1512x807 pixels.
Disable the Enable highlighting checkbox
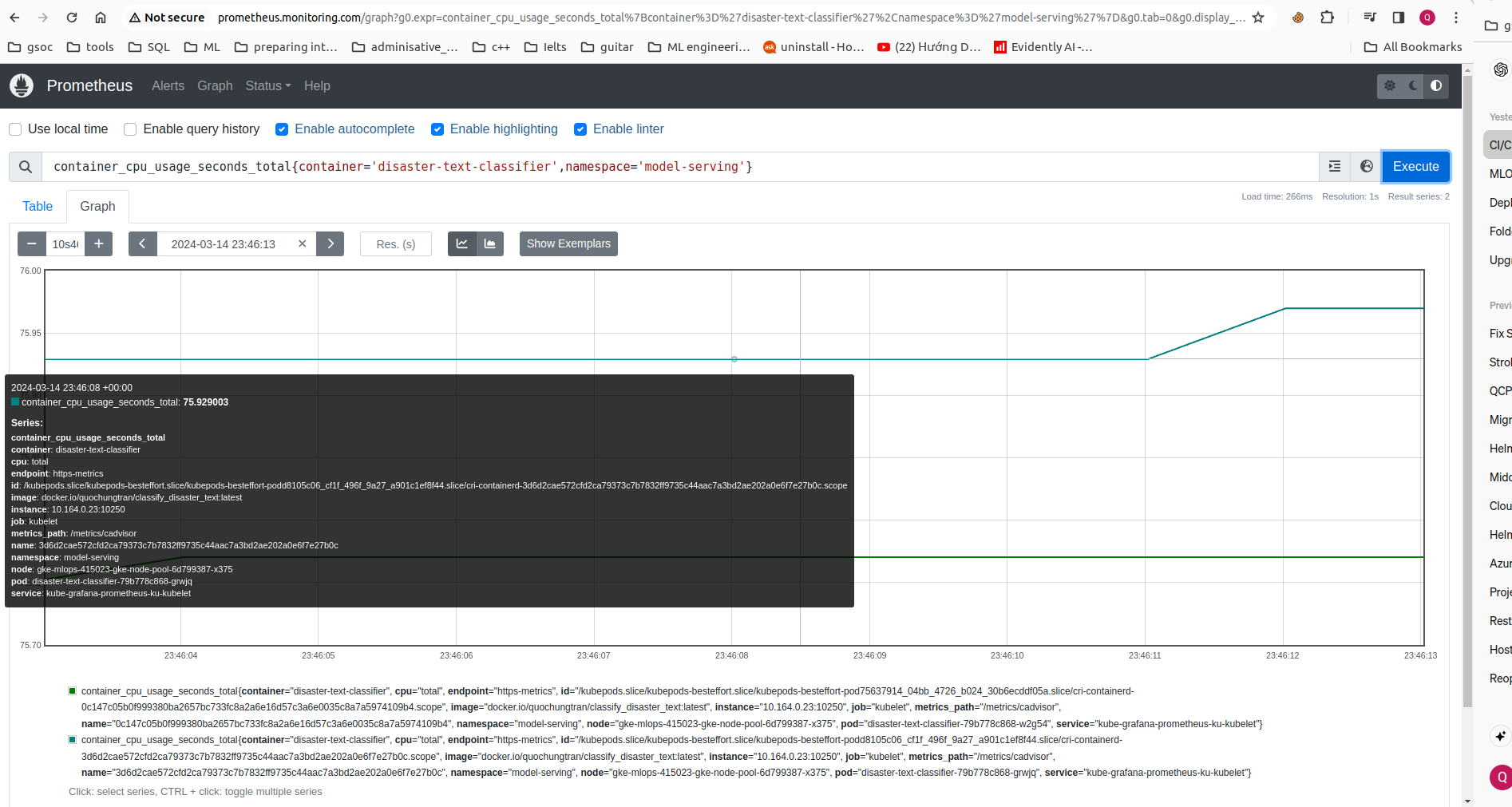coord(437,129)
